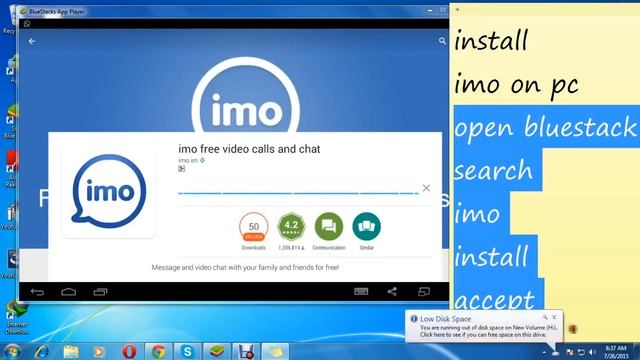Tap the Android back navigation button
Viewport: 640px width, 360px height.
point(37,292)
